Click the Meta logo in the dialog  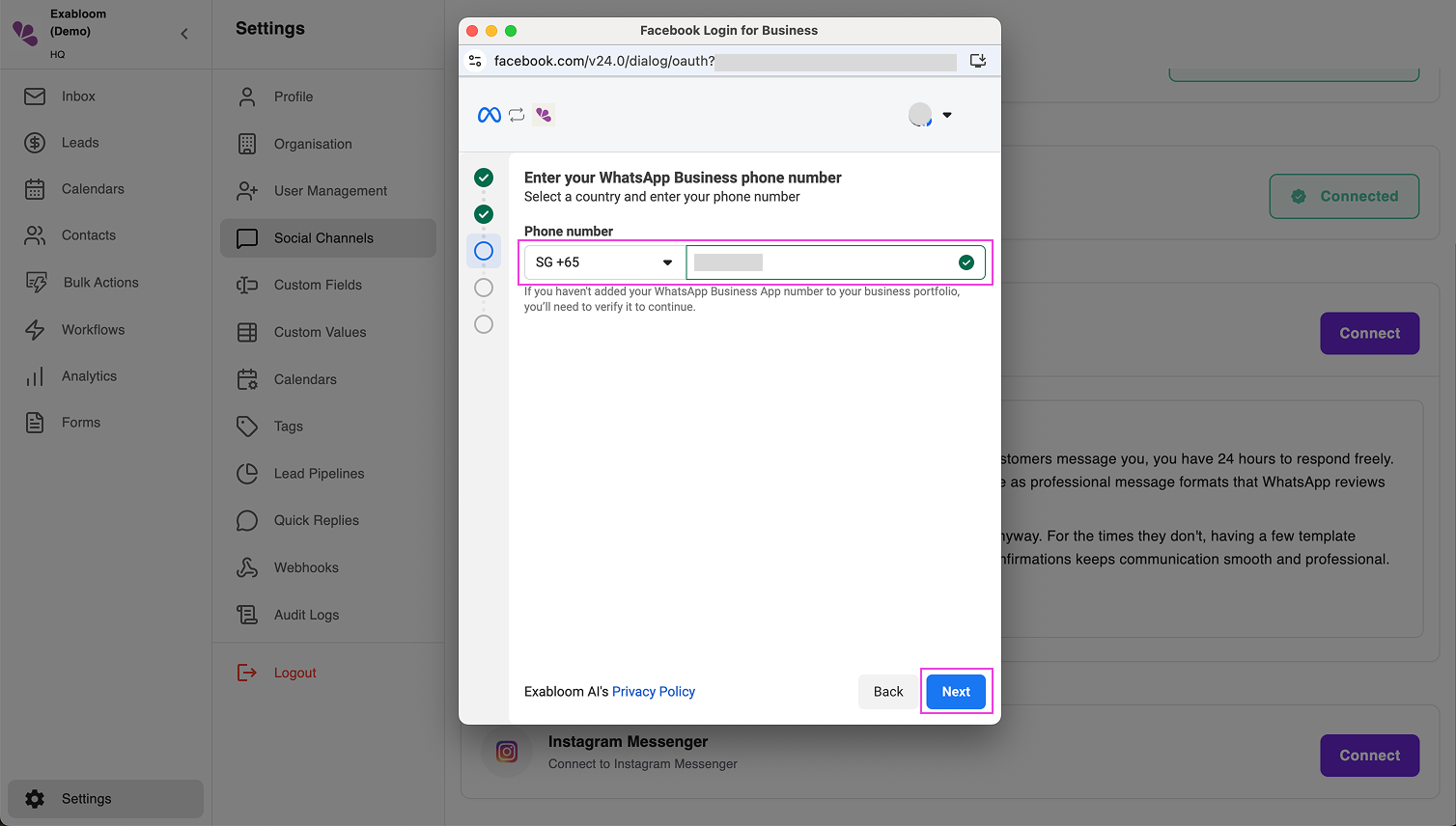pyautogui.click(x=489, y=114)
